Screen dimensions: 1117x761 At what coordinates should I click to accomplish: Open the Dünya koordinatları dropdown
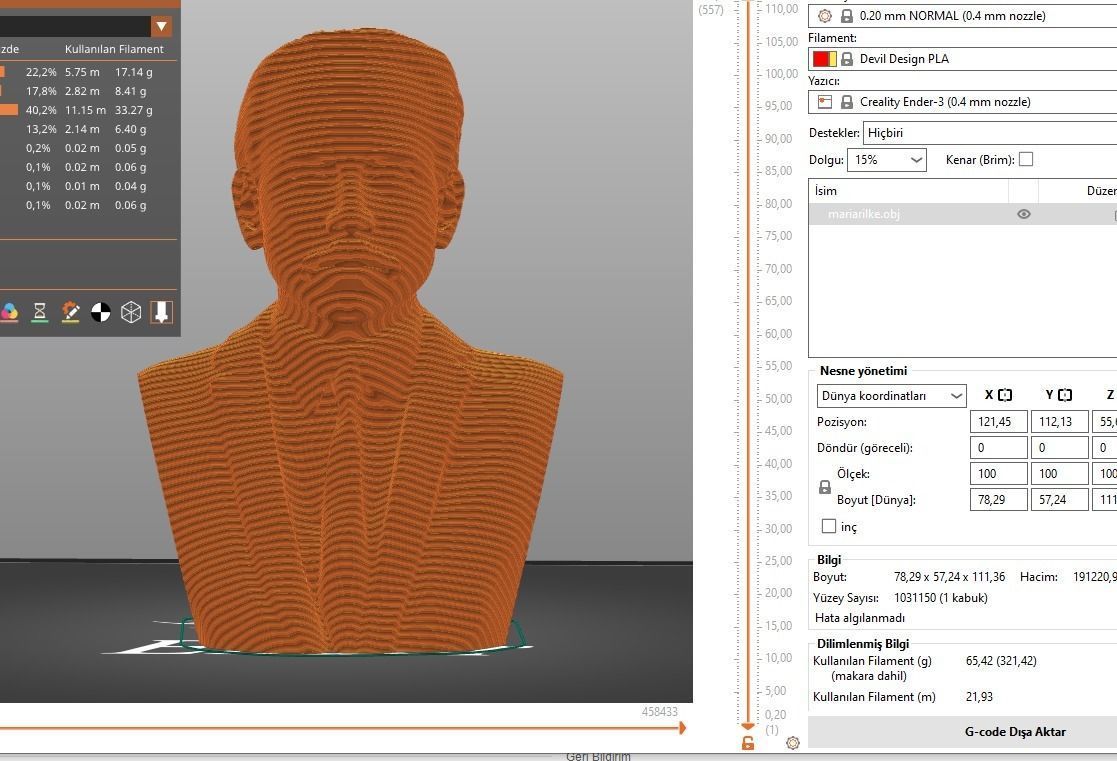click(x=891, y=395)
